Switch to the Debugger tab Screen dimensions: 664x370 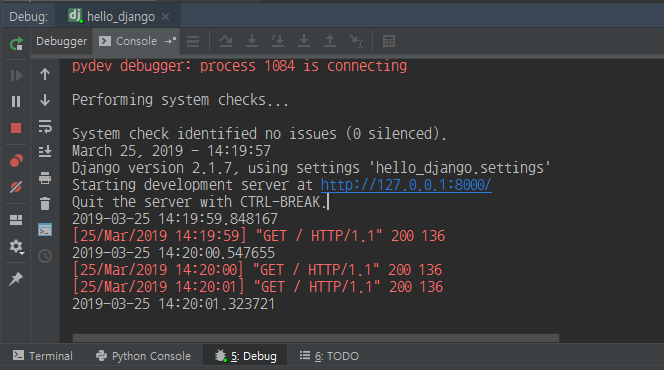pyautogui.click(x=61, y=41)
